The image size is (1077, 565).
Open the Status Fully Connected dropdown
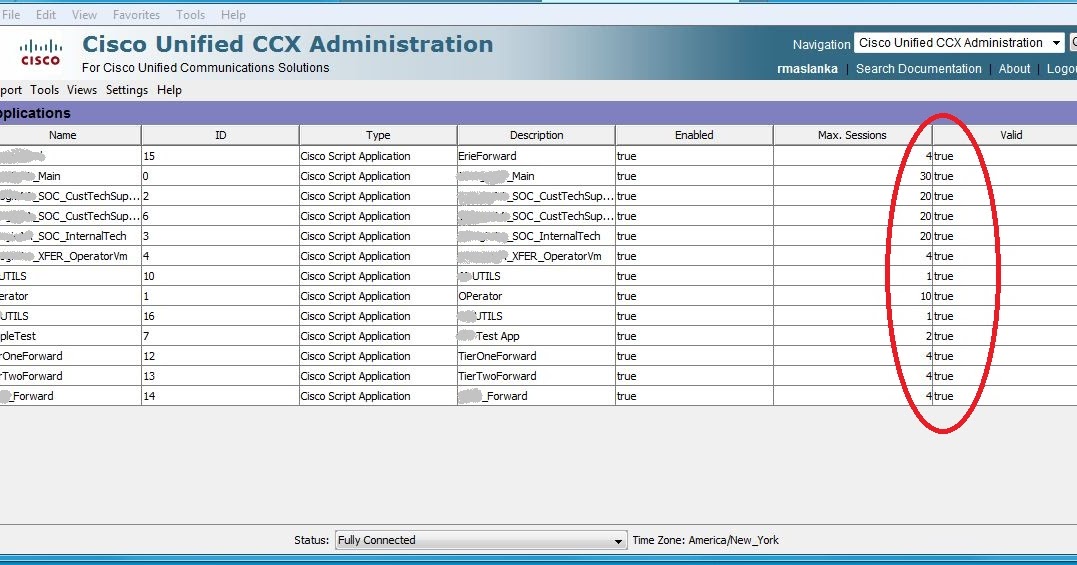481,540
